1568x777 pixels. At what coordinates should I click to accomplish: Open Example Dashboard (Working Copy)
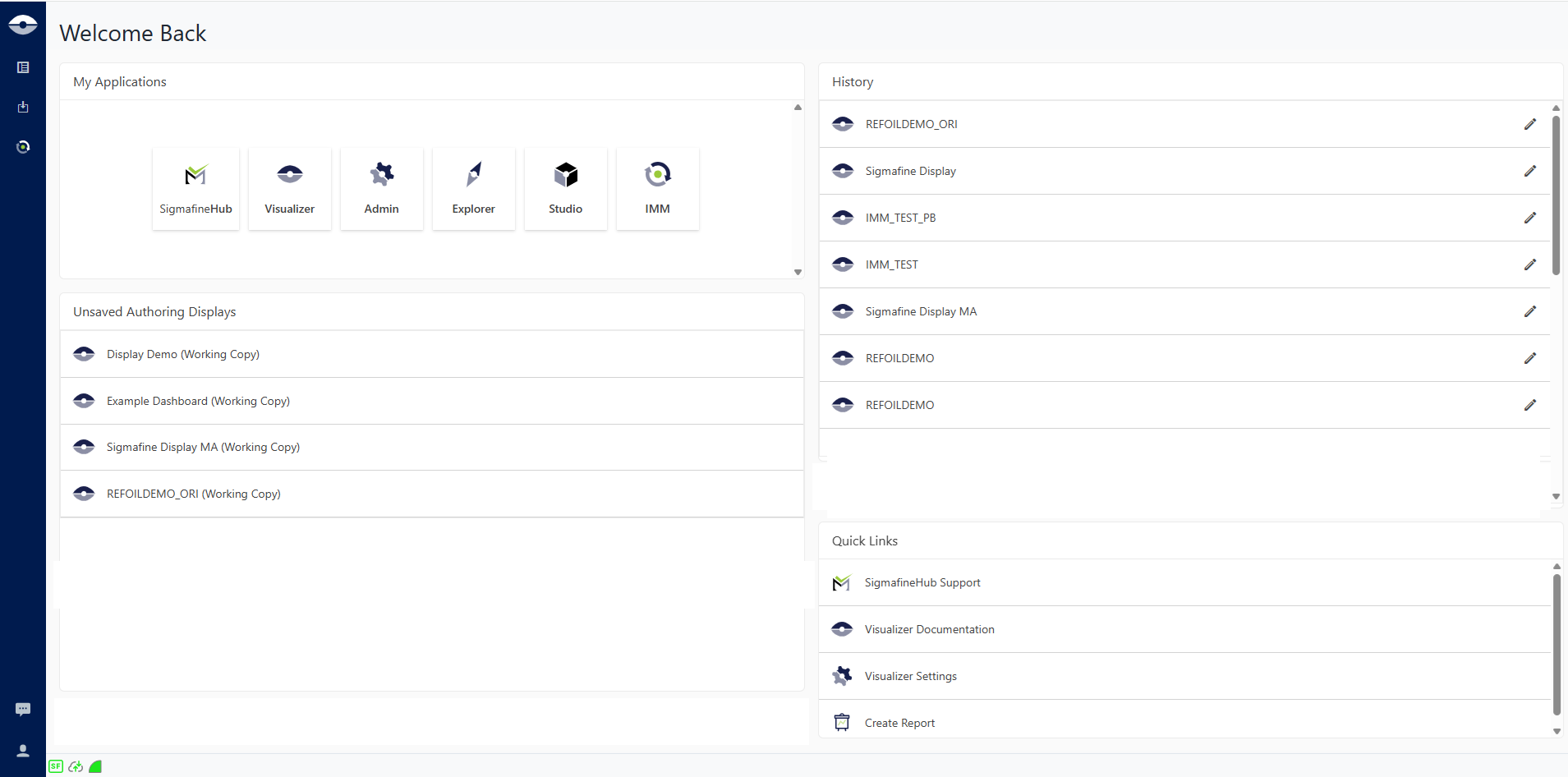(x=198, y=401)
